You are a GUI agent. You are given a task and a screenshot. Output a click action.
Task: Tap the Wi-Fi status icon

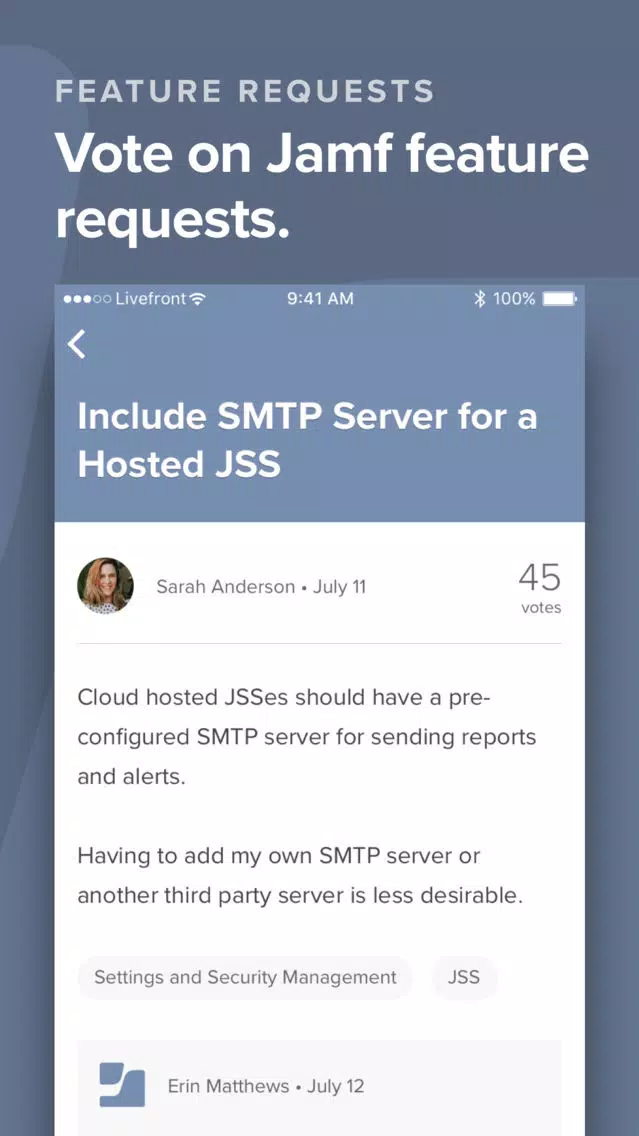[197, 298]
